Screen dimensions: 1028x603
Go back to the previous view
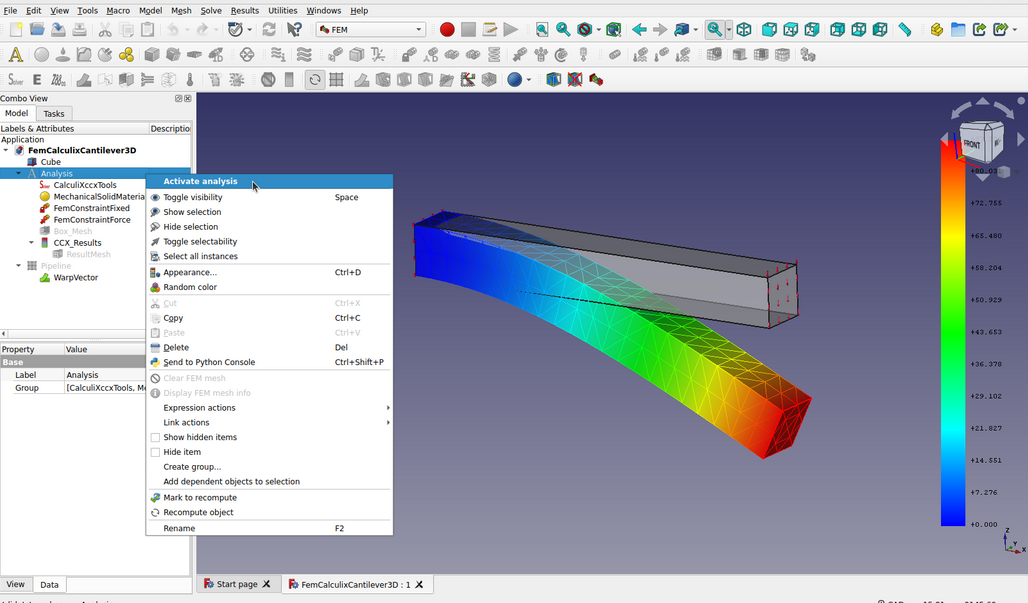coord(637,29)
